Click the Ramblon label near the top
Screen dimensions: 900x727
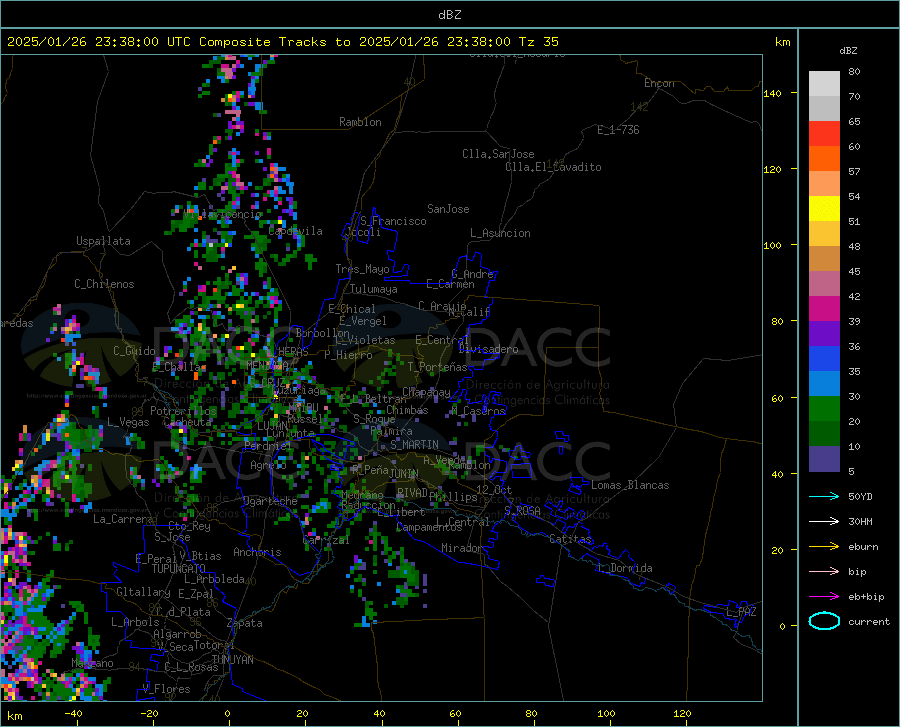click(360, 122)
